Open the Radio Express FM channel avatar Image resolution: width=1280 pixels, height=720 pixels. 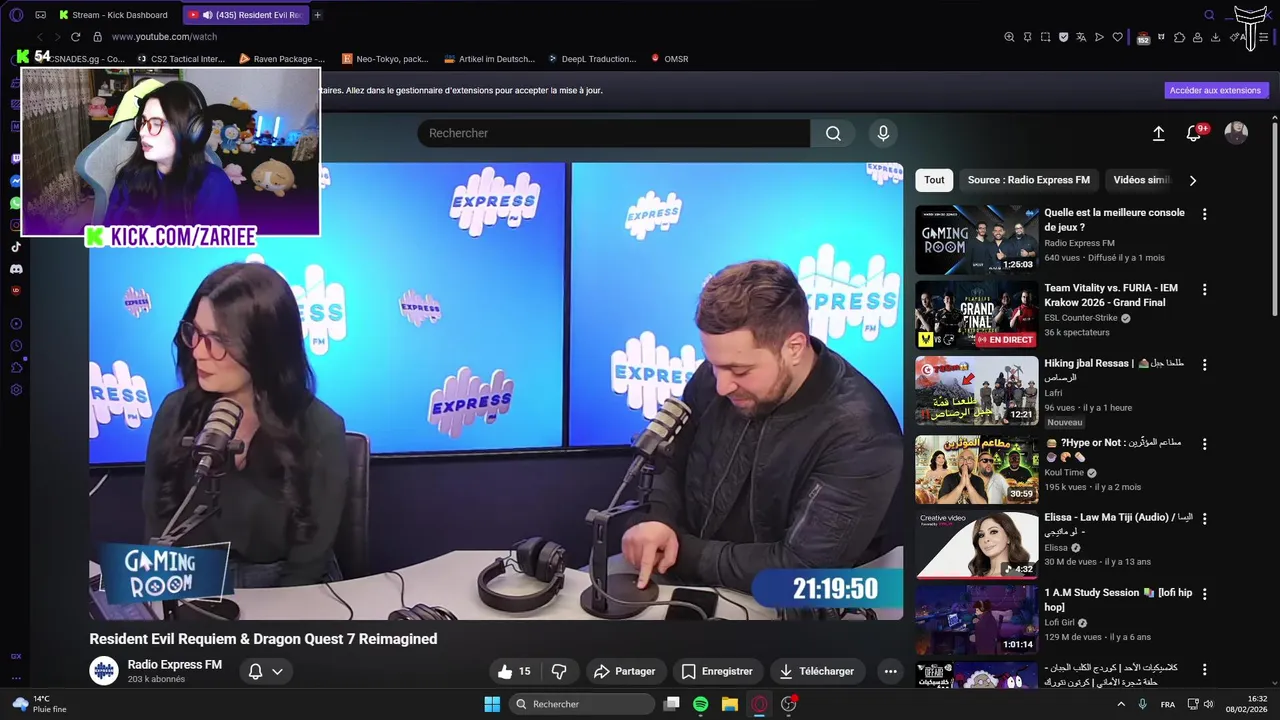(x=104, y=671)
